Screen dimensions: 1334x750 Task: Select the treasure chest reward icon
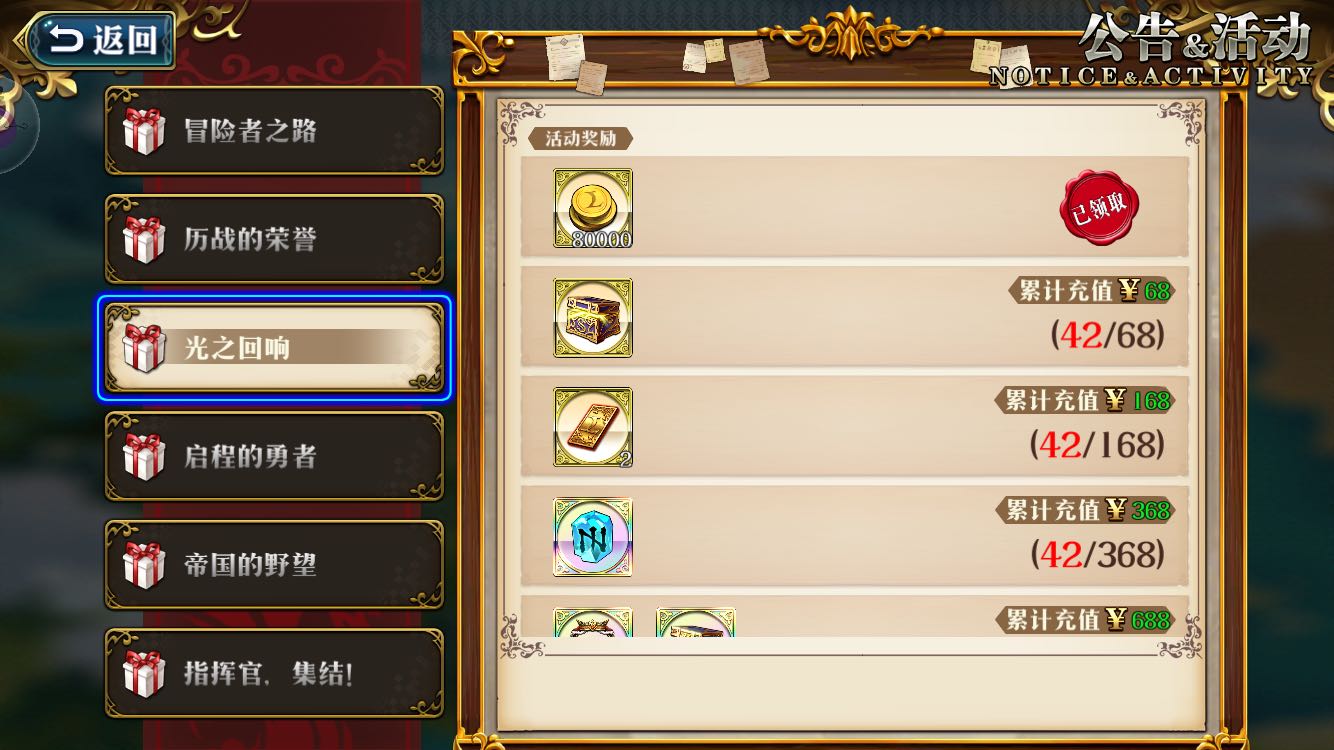coord(593,318)
